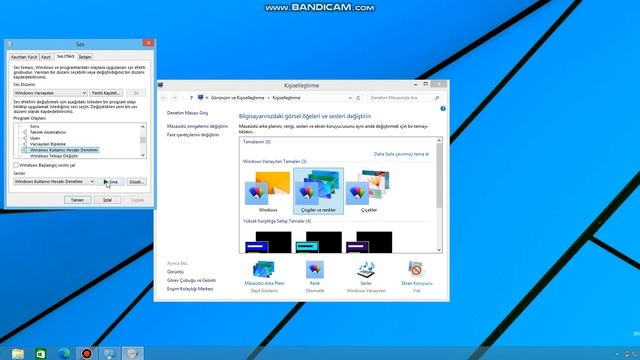Launch Edge browser from the taskbar
The width and height of the screenshot is (640, 360).
(x=64, y=353)
